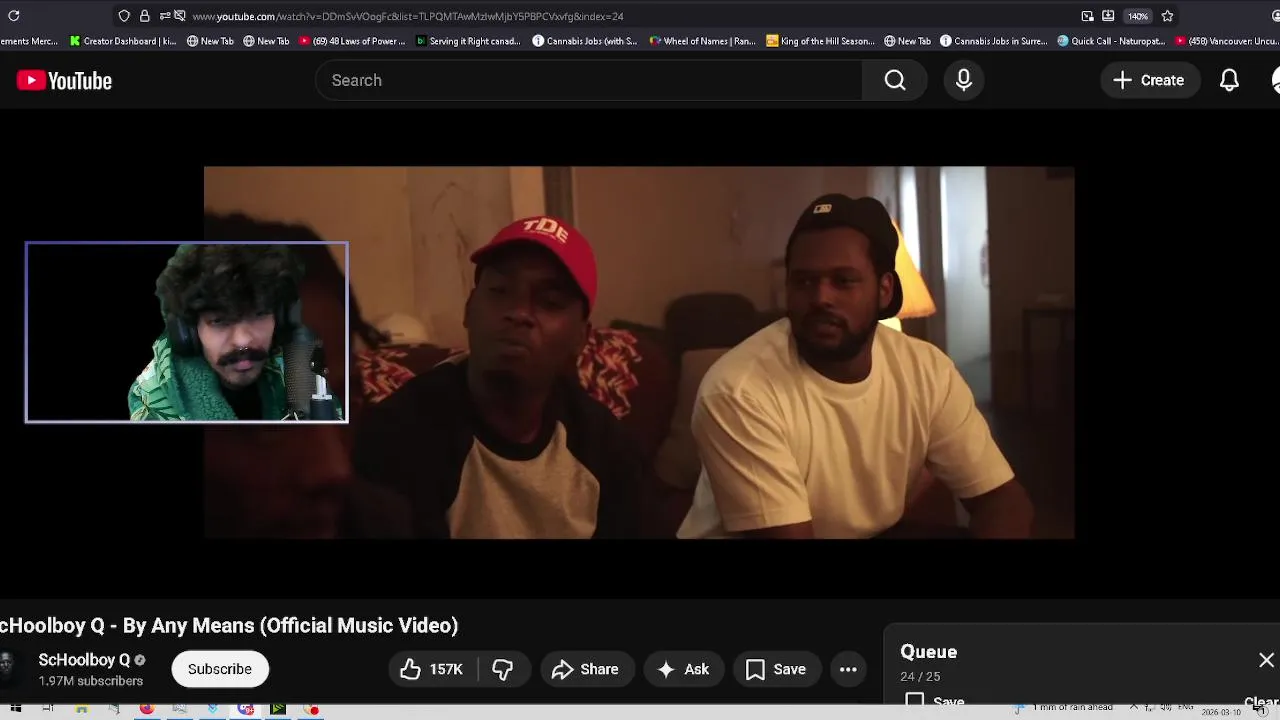1280x720 pixels.
Task: Open the Share dialog
Action: coord(586,669)
